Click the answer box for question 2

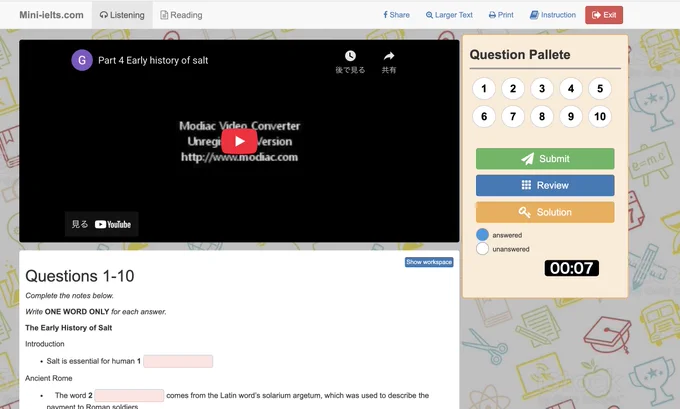pos(129,395)
